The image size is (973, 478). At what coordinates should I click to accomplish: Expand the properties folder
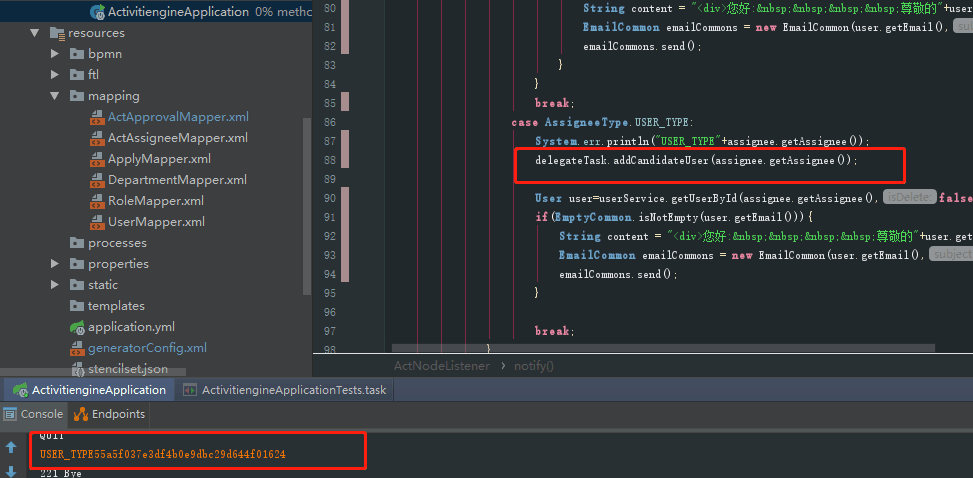coord(55,264)
